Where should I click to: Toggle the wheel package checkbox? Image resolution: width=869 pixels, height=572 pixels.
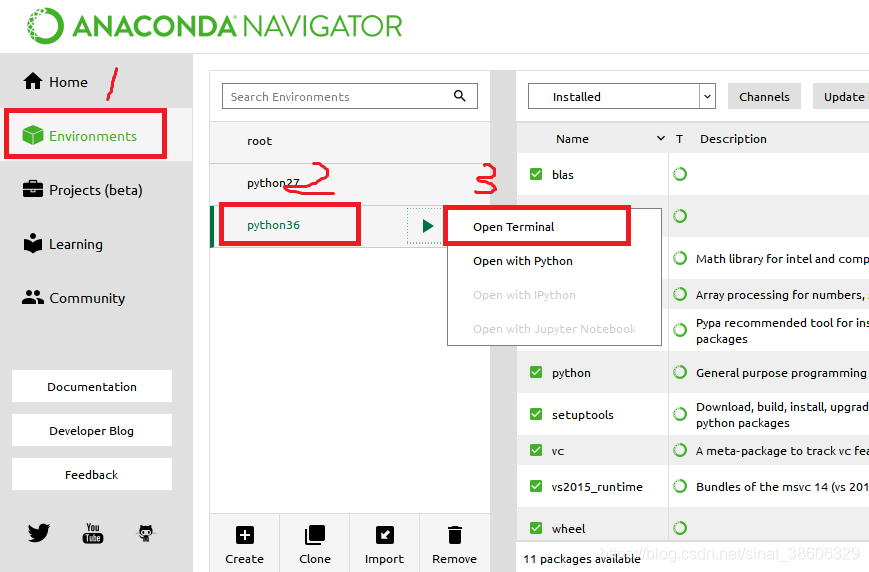(536, 528)
